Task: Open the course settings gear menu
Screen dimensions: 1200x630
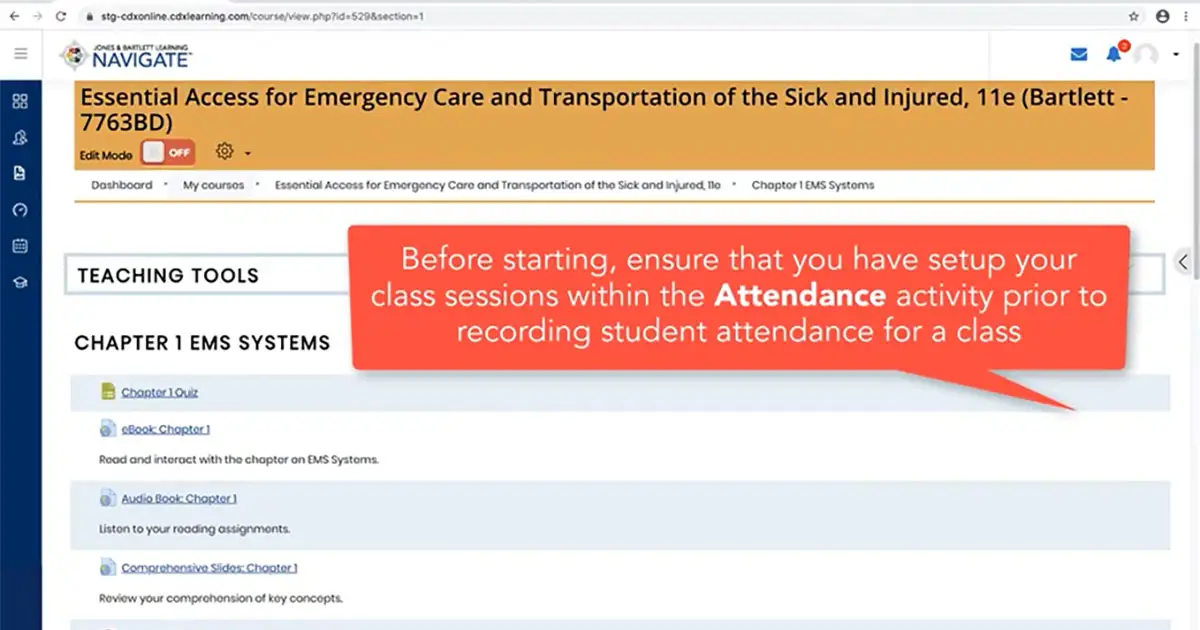Action: point(222,152)
